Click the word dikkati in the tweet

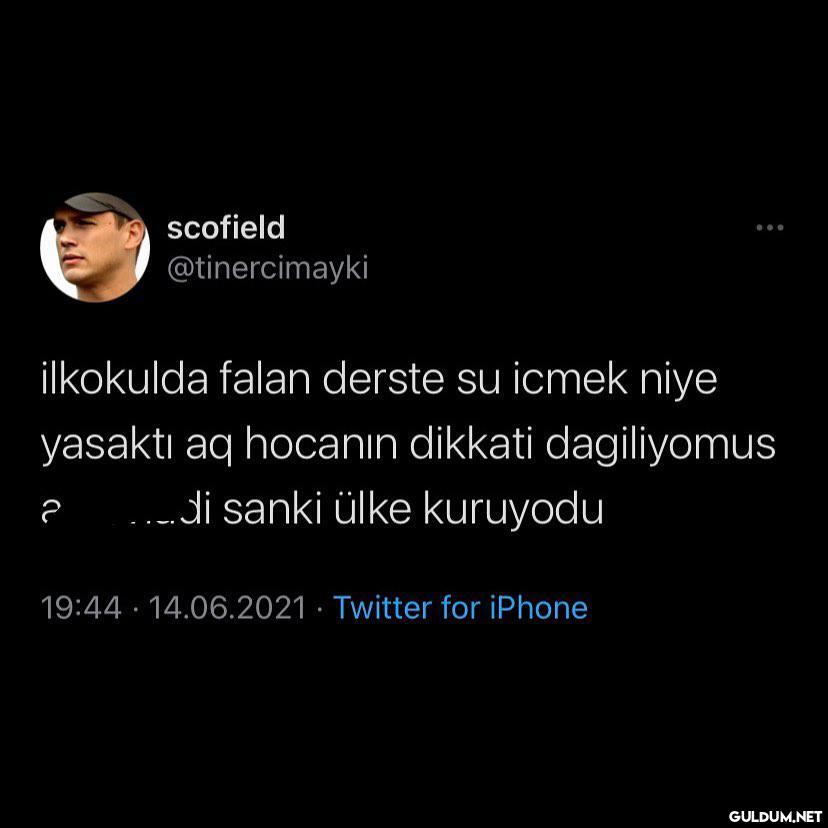tap(471, 444)
